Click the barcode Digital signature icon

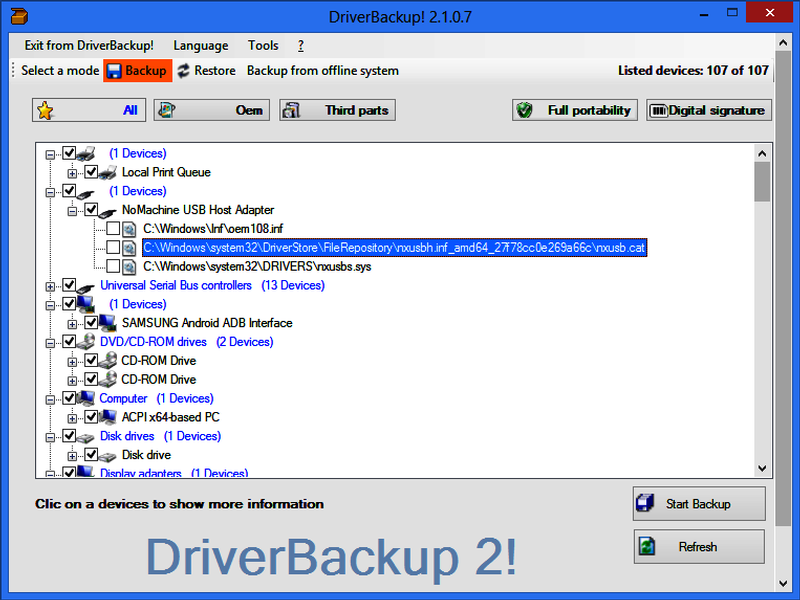point(658,110)
